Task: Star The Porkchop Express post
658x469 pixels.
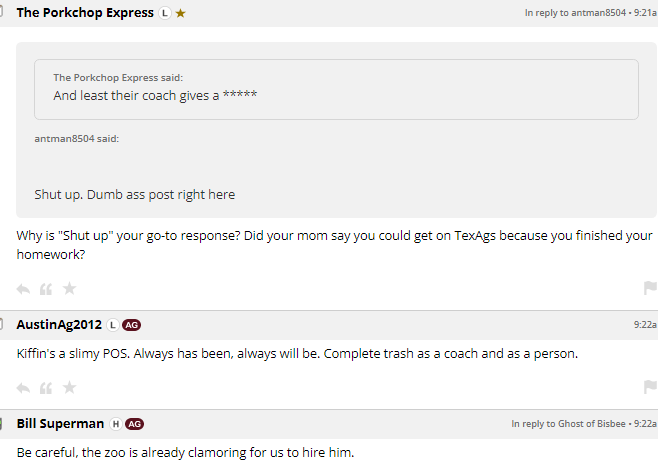Action: [x=69, y=289]
